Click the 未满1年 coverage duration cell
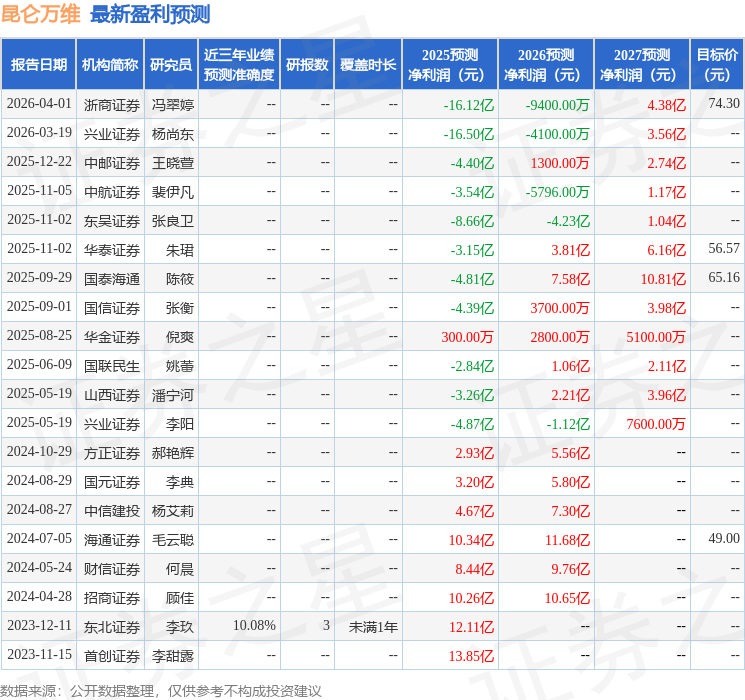 click(373, 626)
